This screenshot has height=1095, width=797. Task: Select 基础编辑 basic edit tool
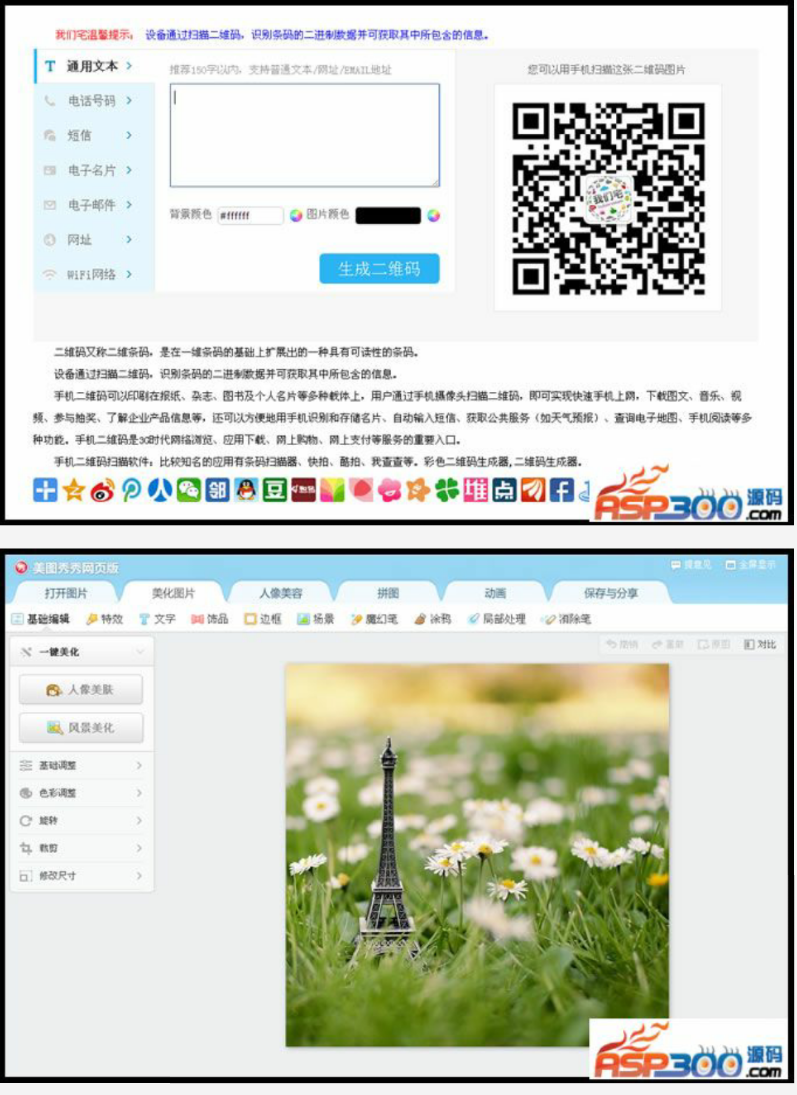click(x=41, y=619)
